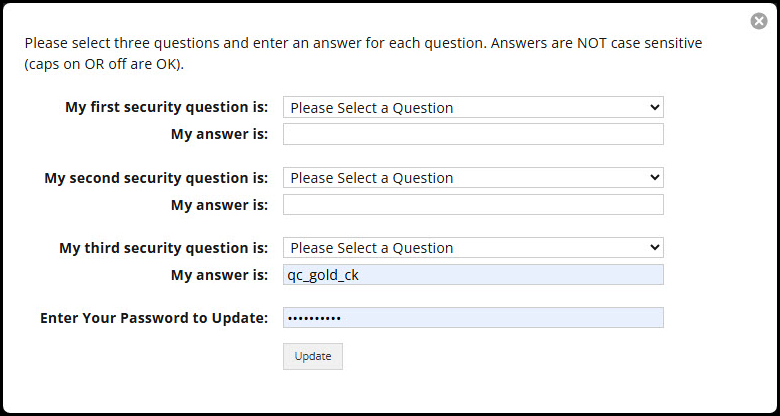Click the 'My second security question is:' label

[156, 178]
